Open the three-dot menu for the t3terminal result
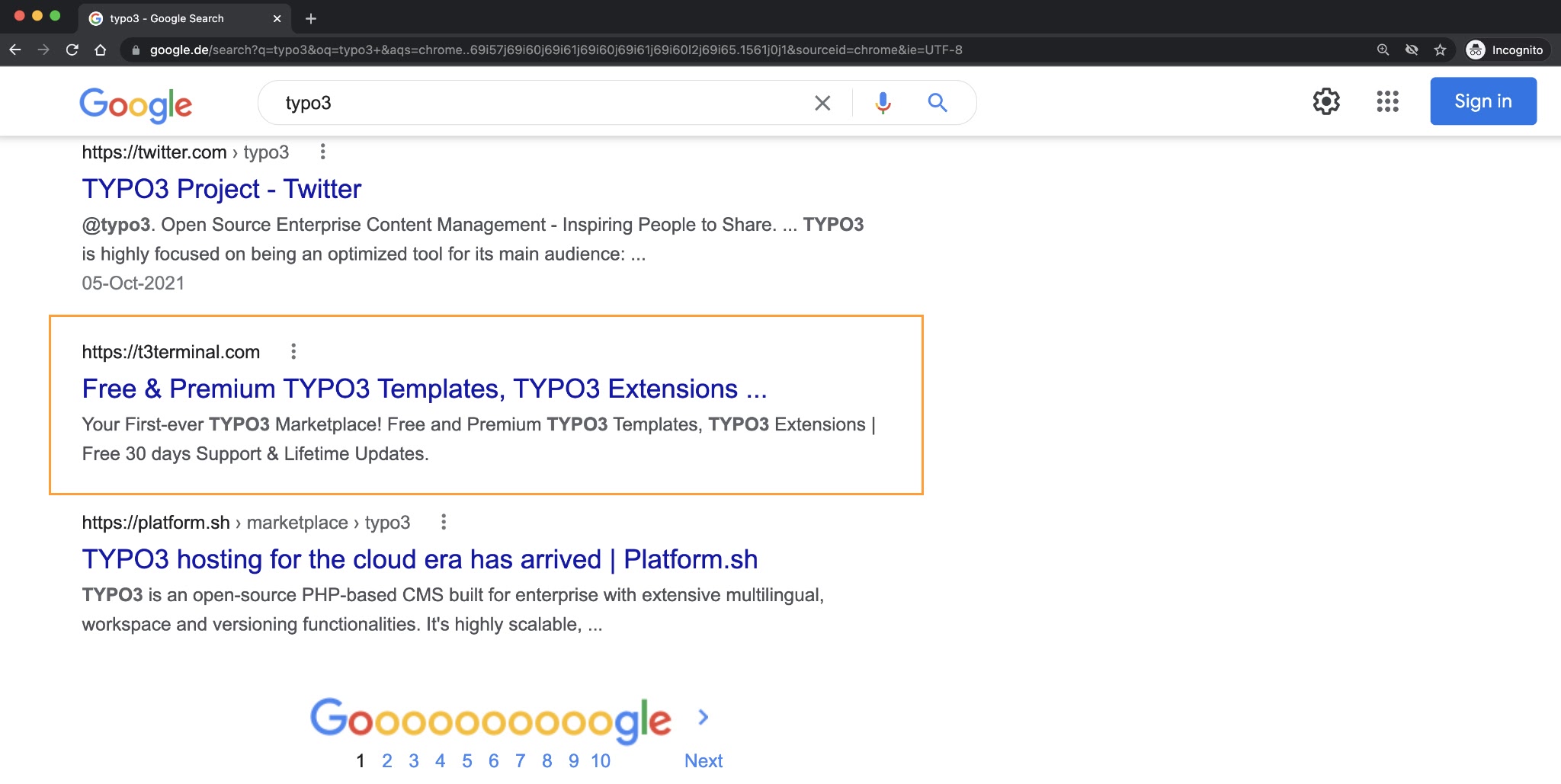Viewport: 1561px width, 784px height. pyautogui.click(x=294, y=351)
